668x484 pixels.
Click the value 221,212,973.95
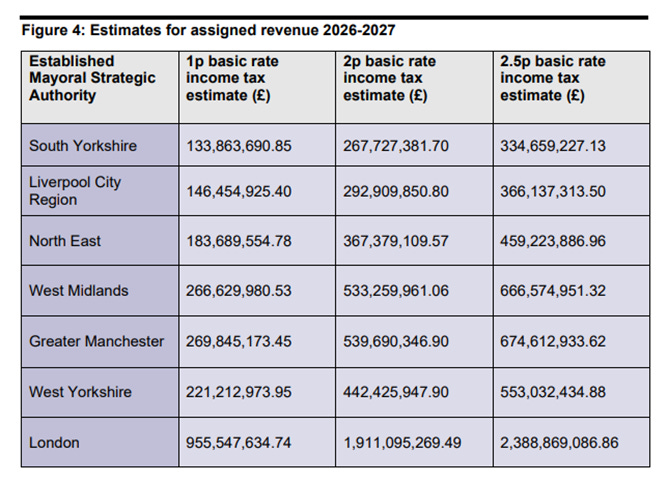239,392
